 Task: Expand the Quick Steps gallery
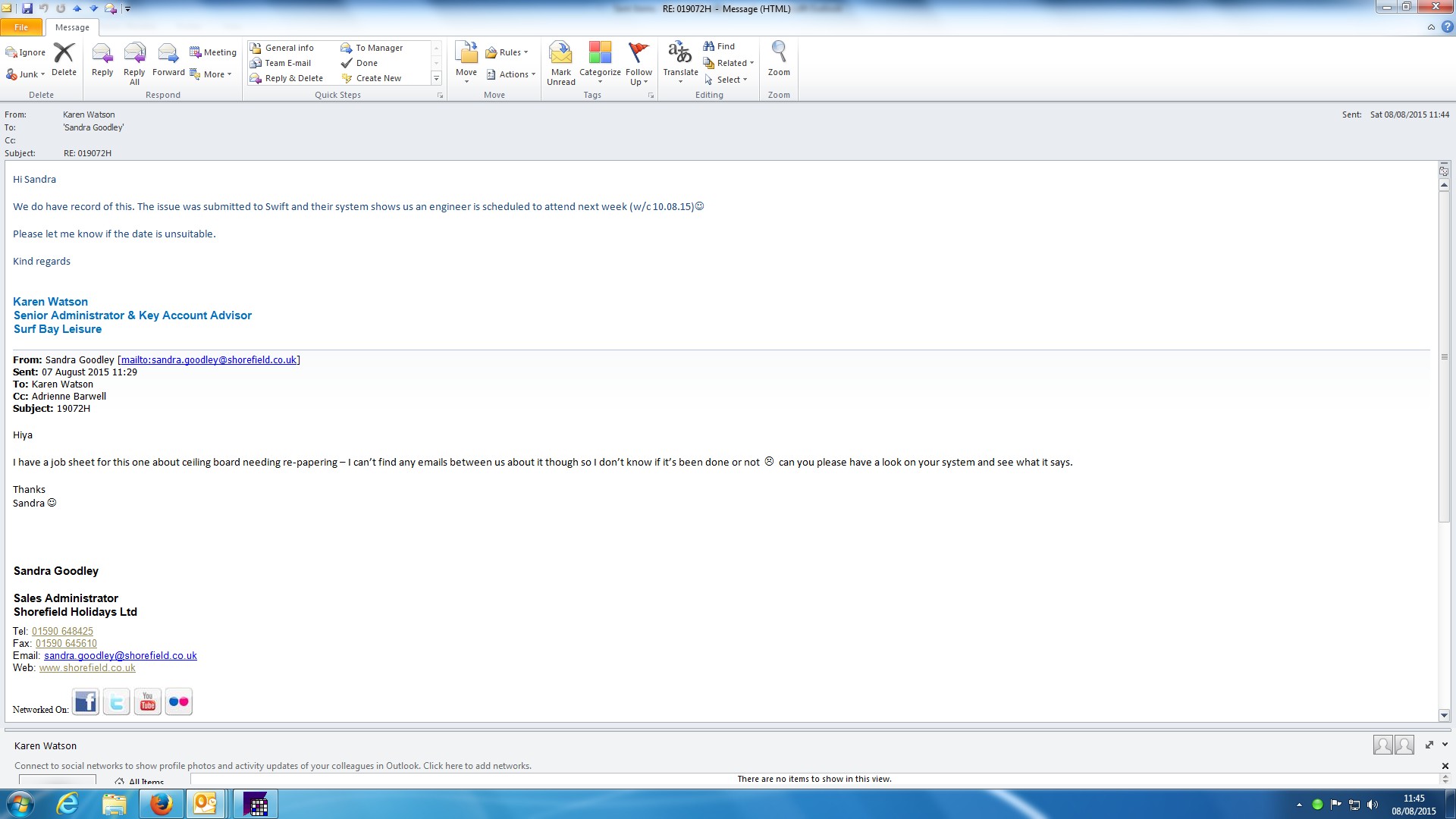[x=436, y=79]
